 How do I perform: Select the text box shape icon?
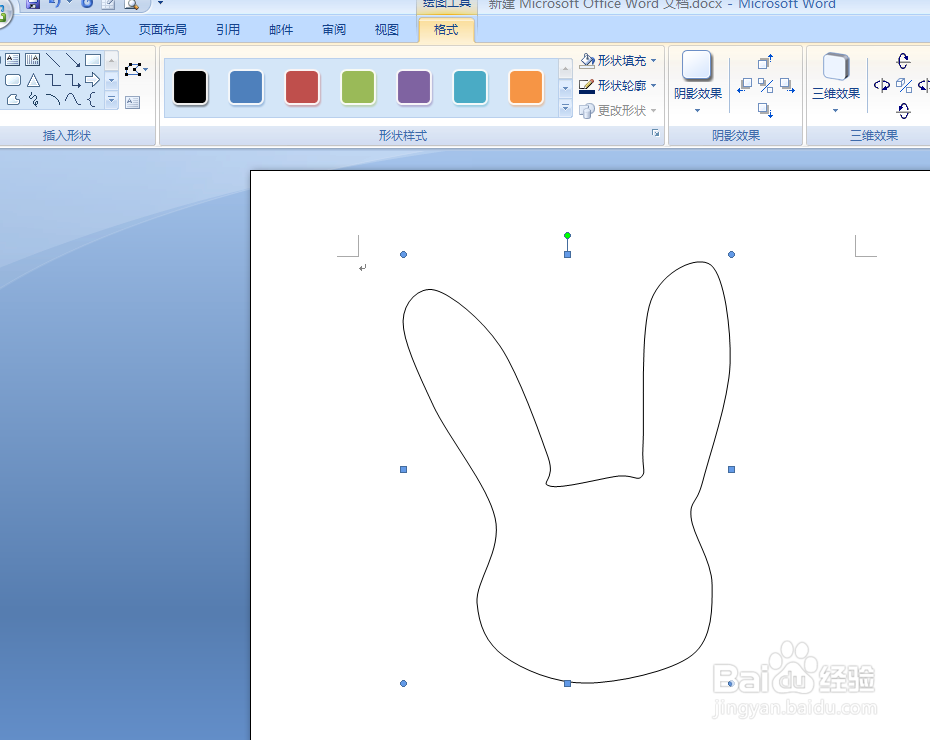point(12,60)
